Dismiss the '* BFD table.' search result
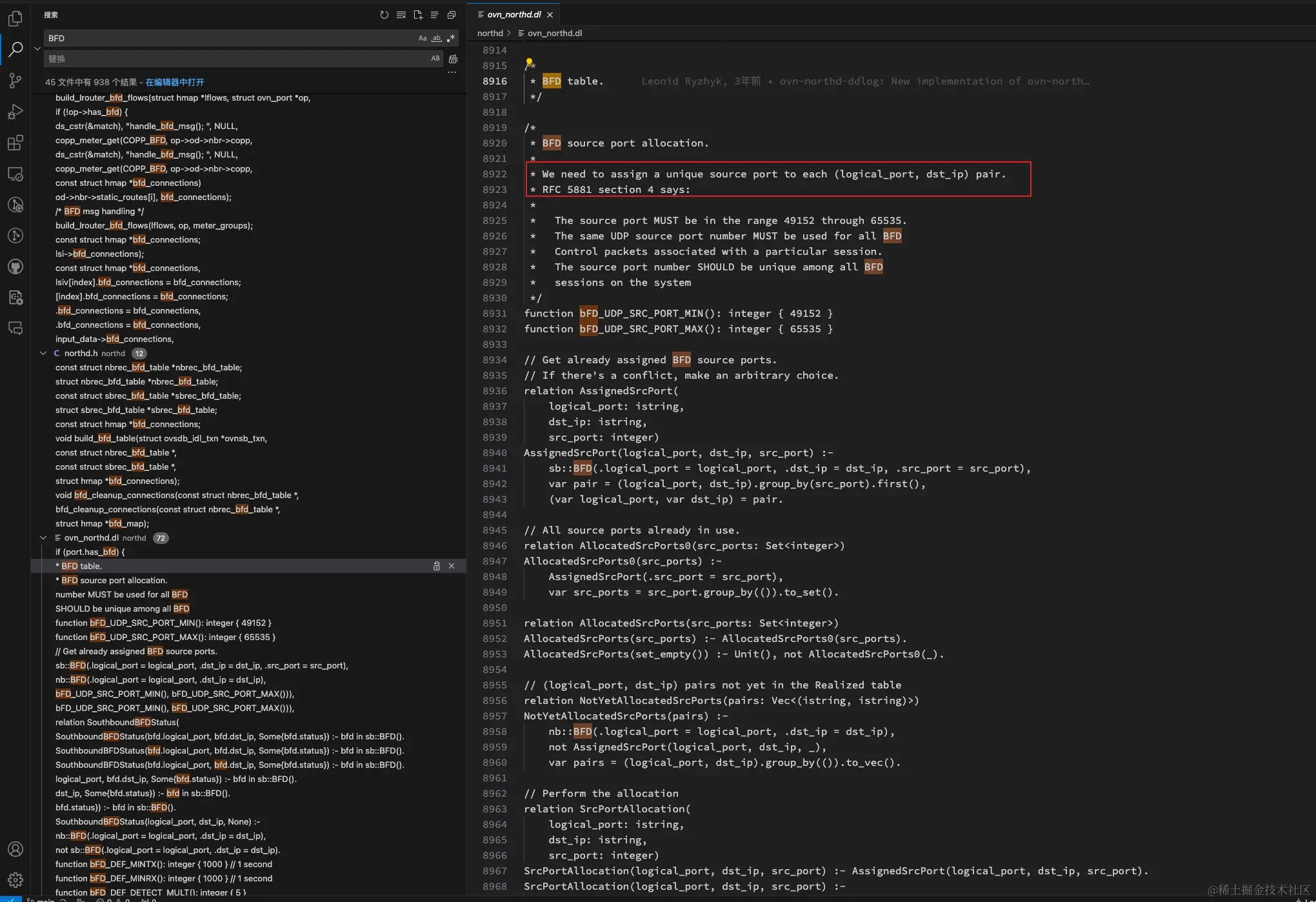This screenshot has height=902, width=1316. point(452,566)
